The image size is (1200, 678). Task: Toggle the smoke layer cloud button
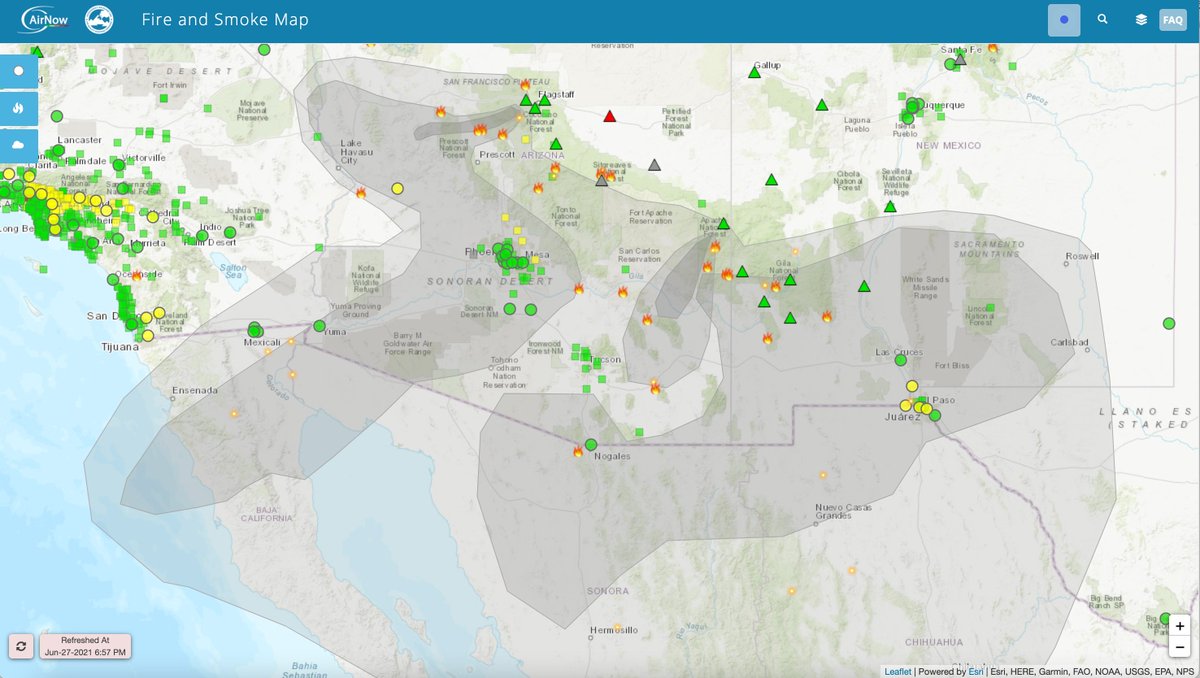pos(18,145)
